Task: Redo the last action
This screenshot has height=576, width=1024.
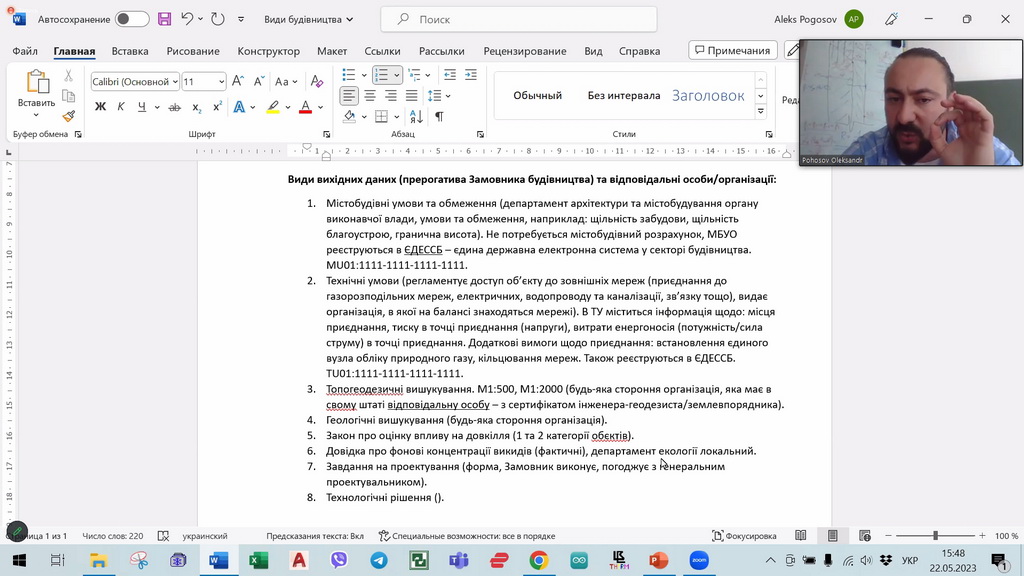Action: [217, 19]
